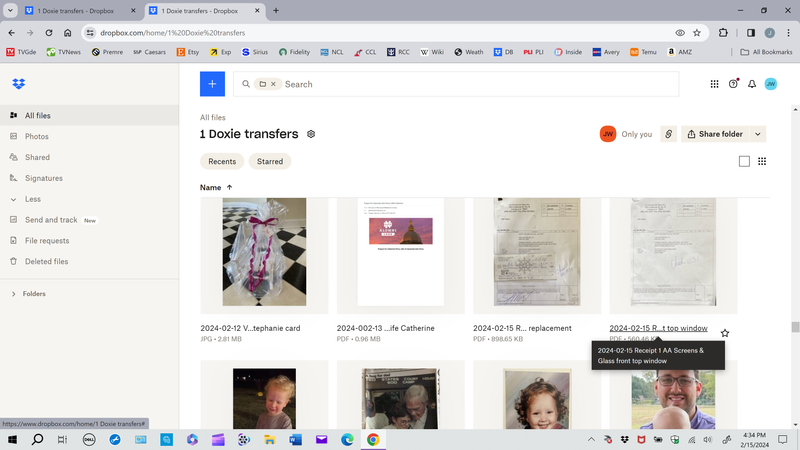Image resolution: width=800 pixels, height=450 pixels.
Task: Click the Share folder button
Action: (x=715, y=134)
